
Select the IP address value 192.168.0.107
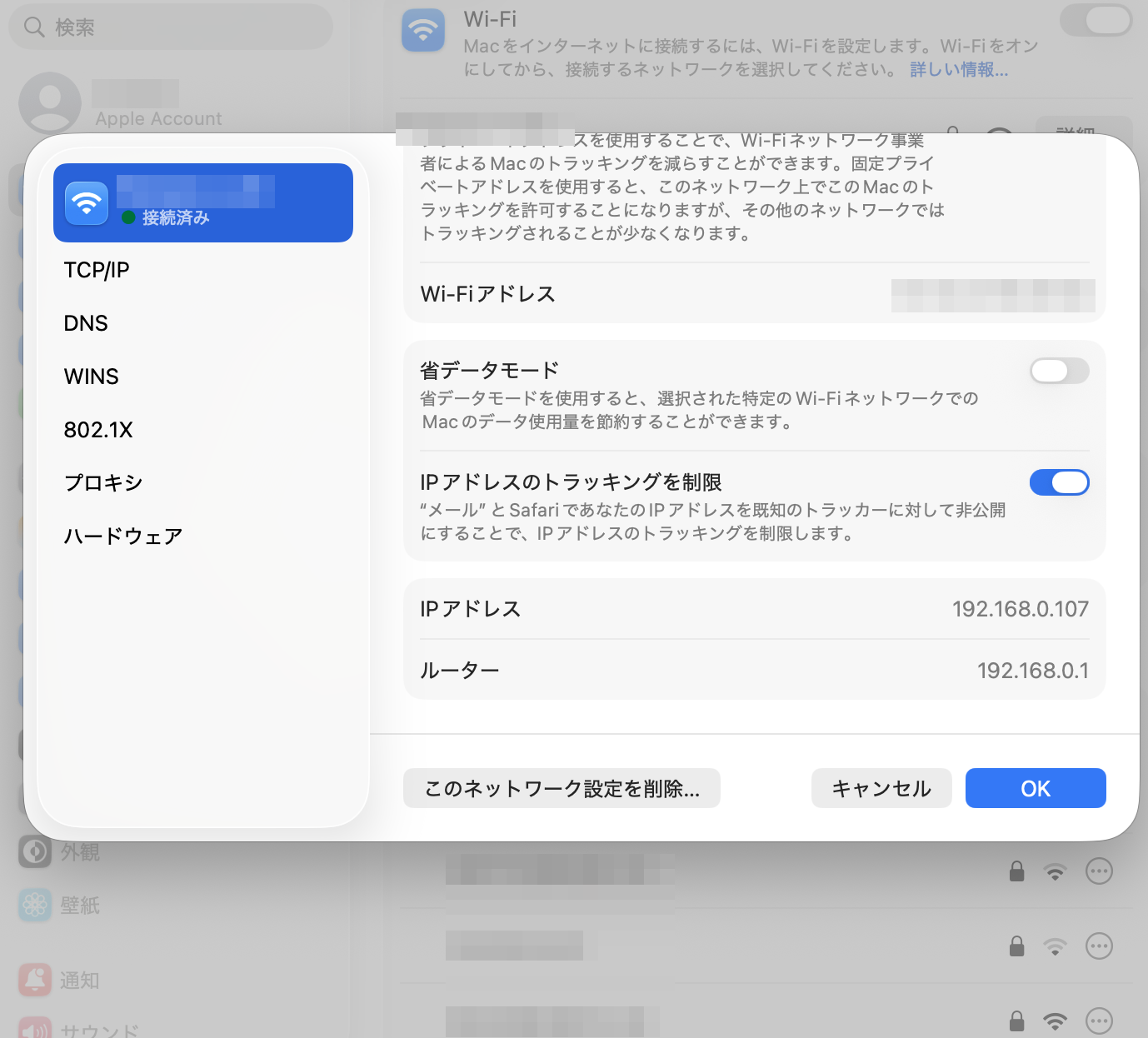click(1020, 609)
